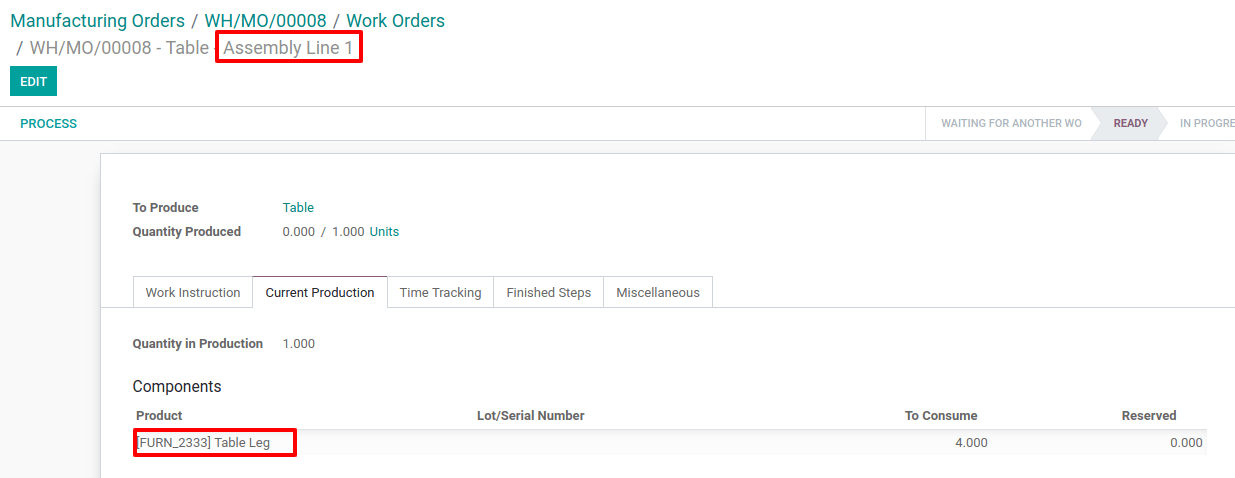This screenshot has width=1235, height=478.
Task: Open Manufacturing Orders breadcrumb link
Action: [x=97, y=21]
